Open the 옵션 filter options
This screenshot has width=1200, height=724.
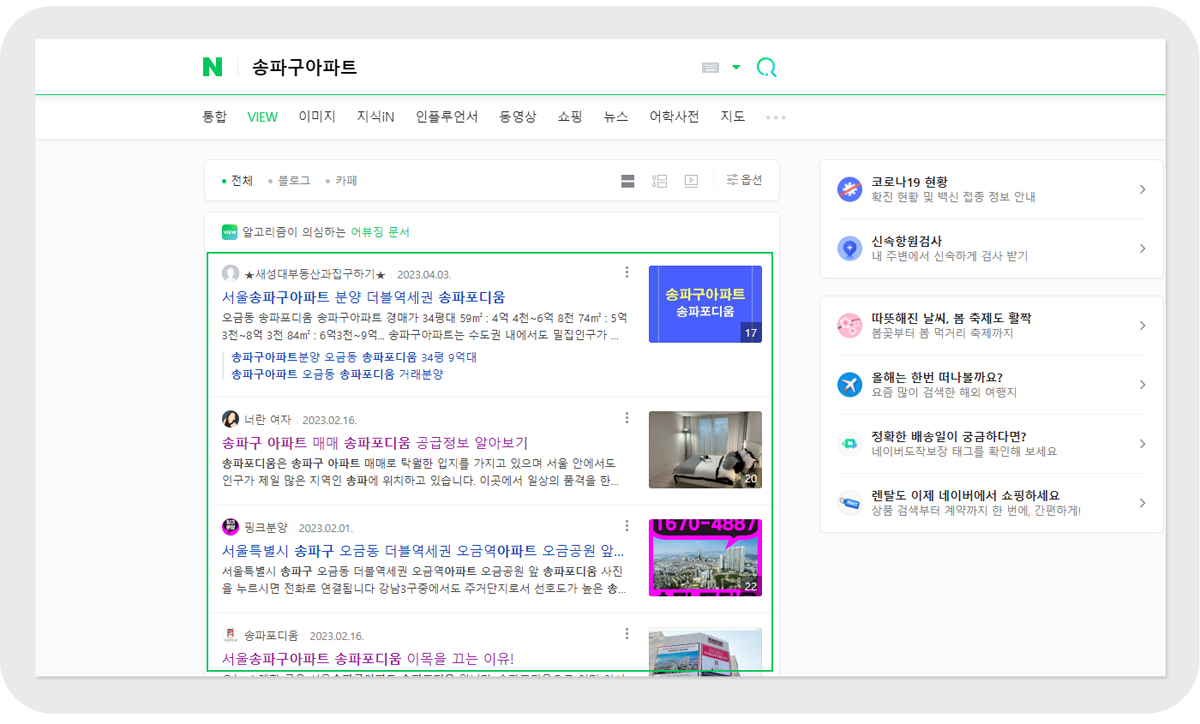744,180
